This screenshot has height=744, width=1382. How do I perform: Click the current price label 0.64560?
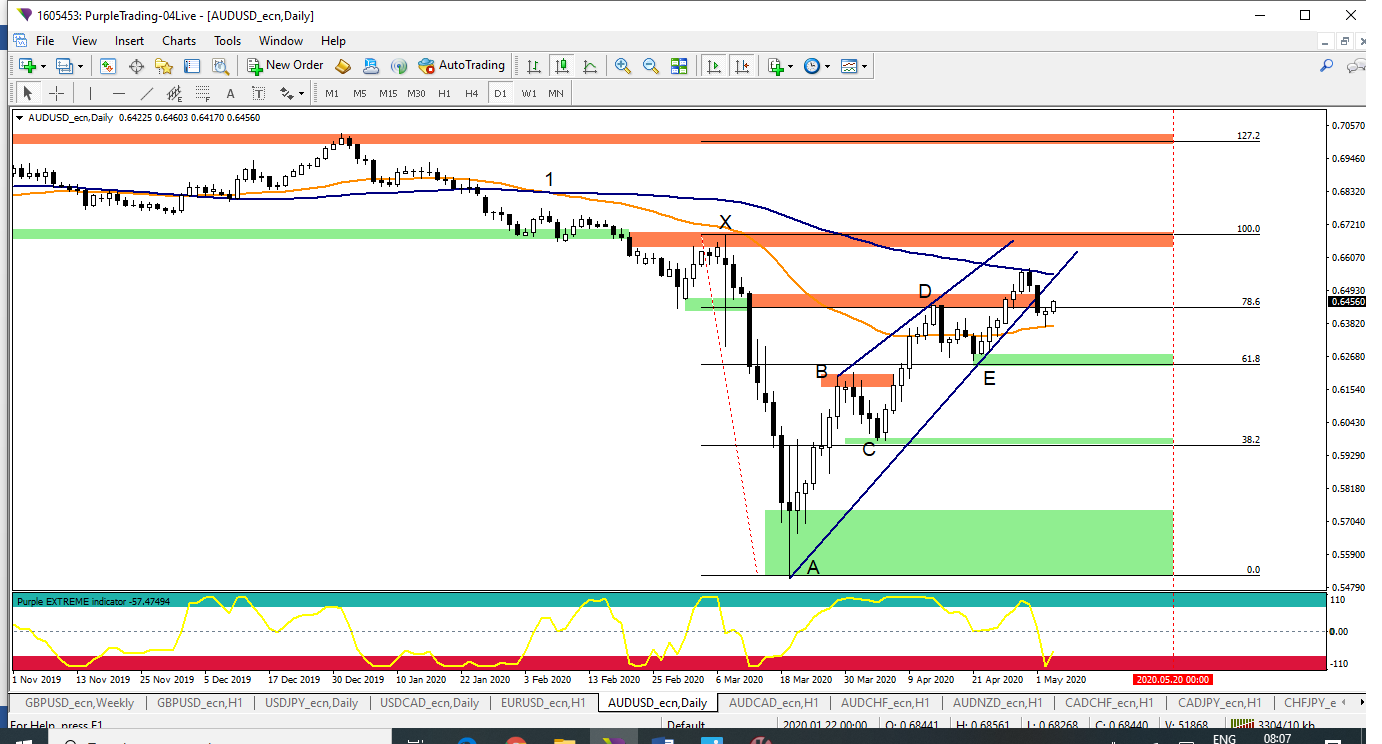1347,301
